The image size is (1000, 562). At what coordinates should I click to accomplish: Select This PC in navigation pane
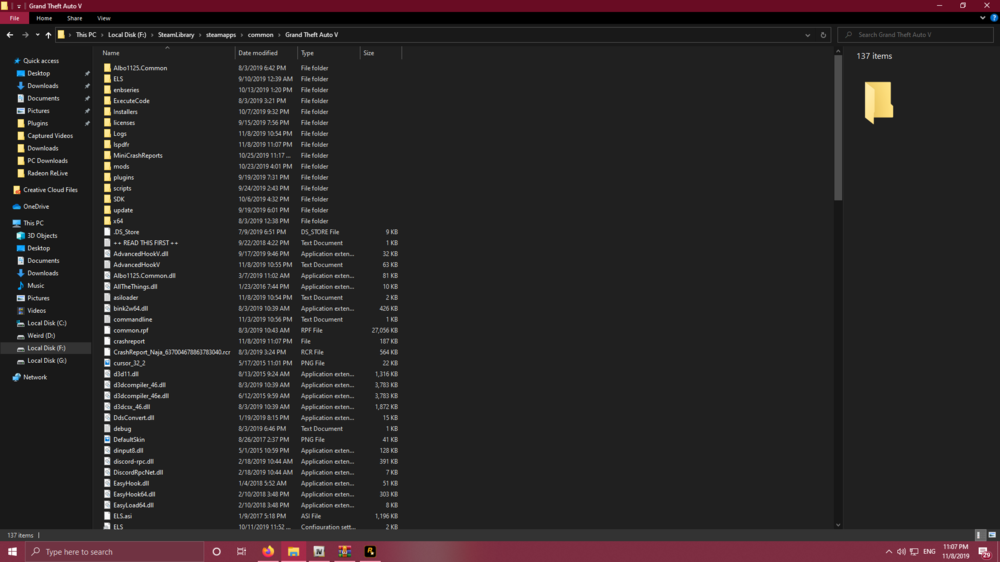pyautogui.click(x=33, y=223)
